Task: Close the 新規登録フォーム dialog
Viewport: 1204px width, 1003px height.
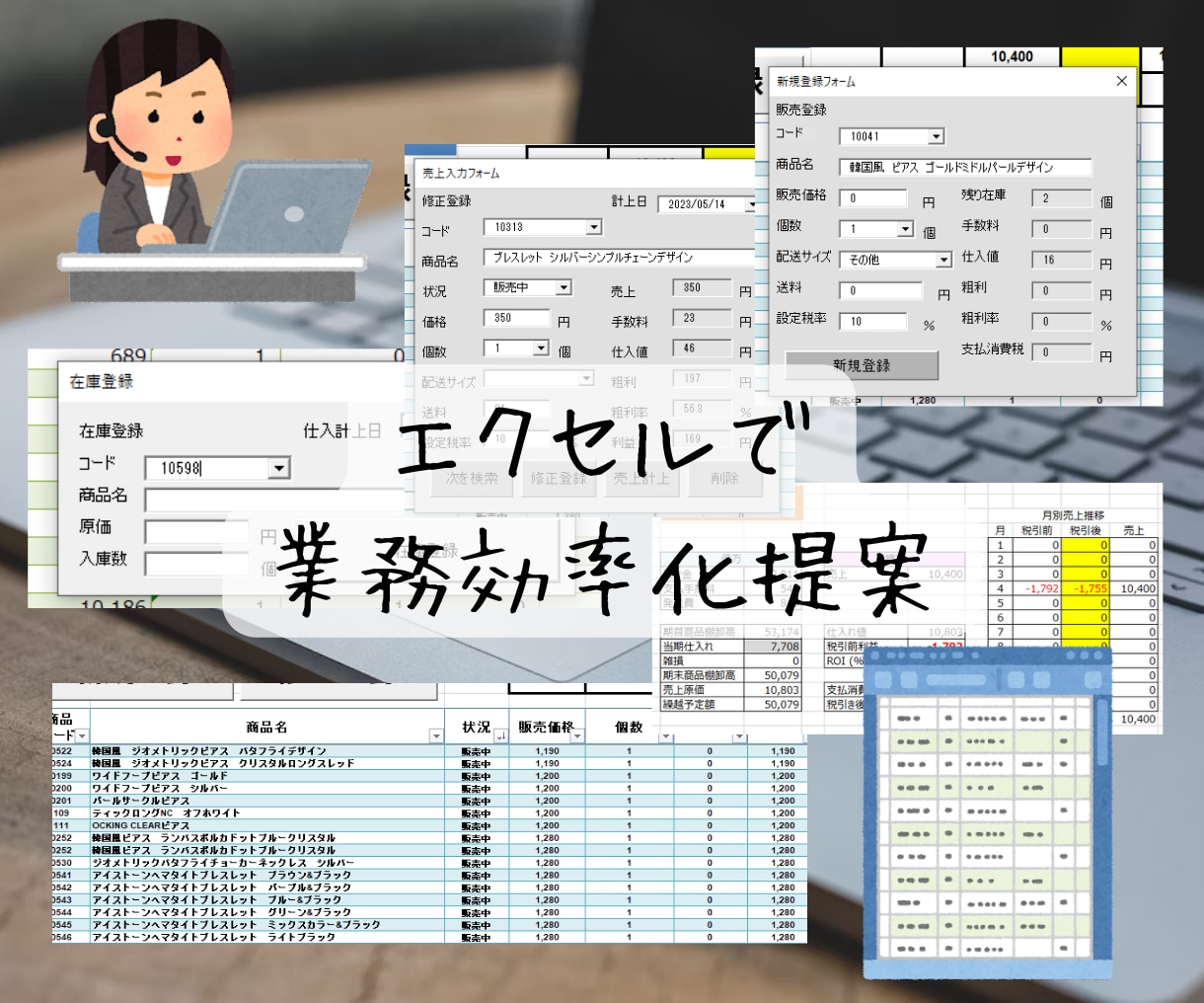Action: (x=1121, y=81)
